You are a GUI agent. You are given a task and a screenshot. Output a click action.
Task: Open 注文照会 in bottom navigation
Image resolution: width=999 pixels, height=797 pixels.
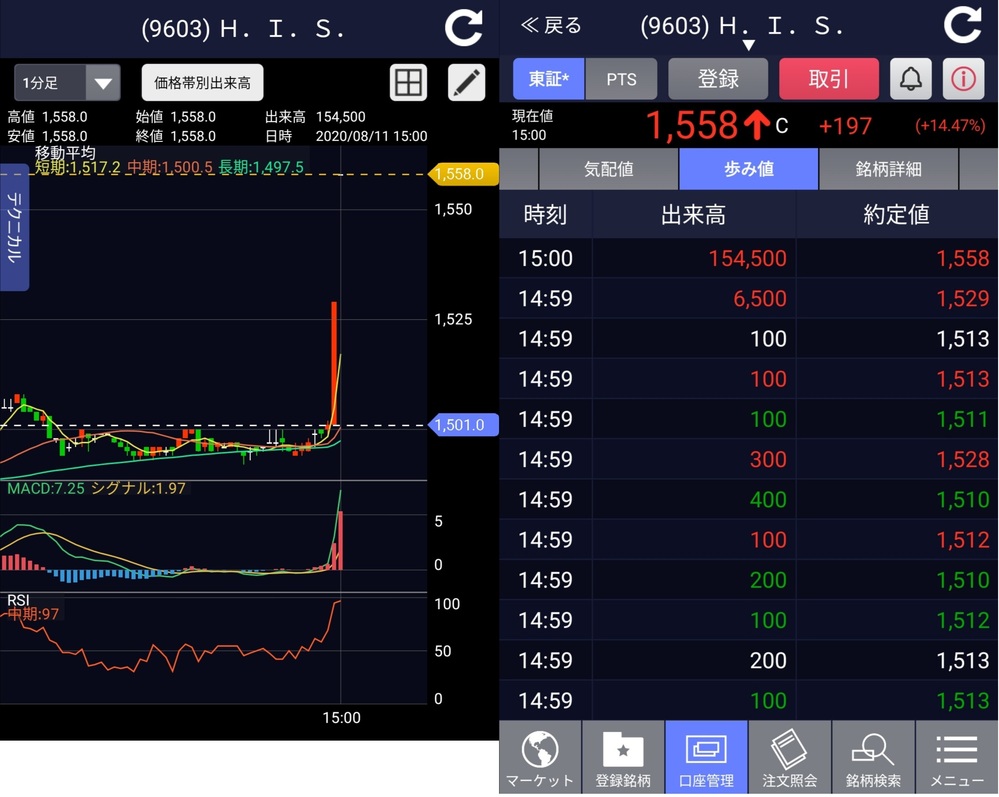point(789,758)
